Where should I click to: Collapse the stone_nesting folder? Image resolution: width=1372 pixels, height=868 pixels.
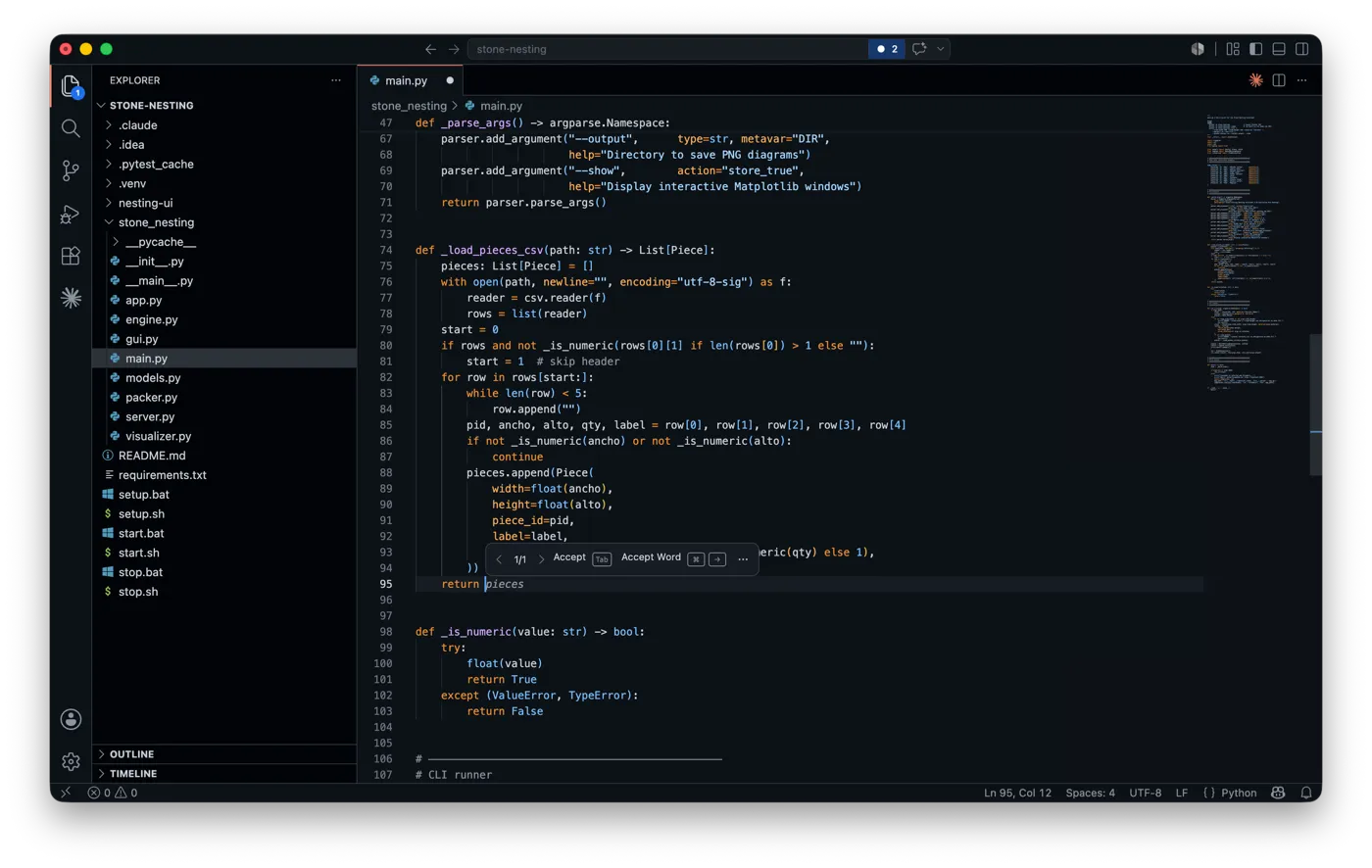(156, 222)
